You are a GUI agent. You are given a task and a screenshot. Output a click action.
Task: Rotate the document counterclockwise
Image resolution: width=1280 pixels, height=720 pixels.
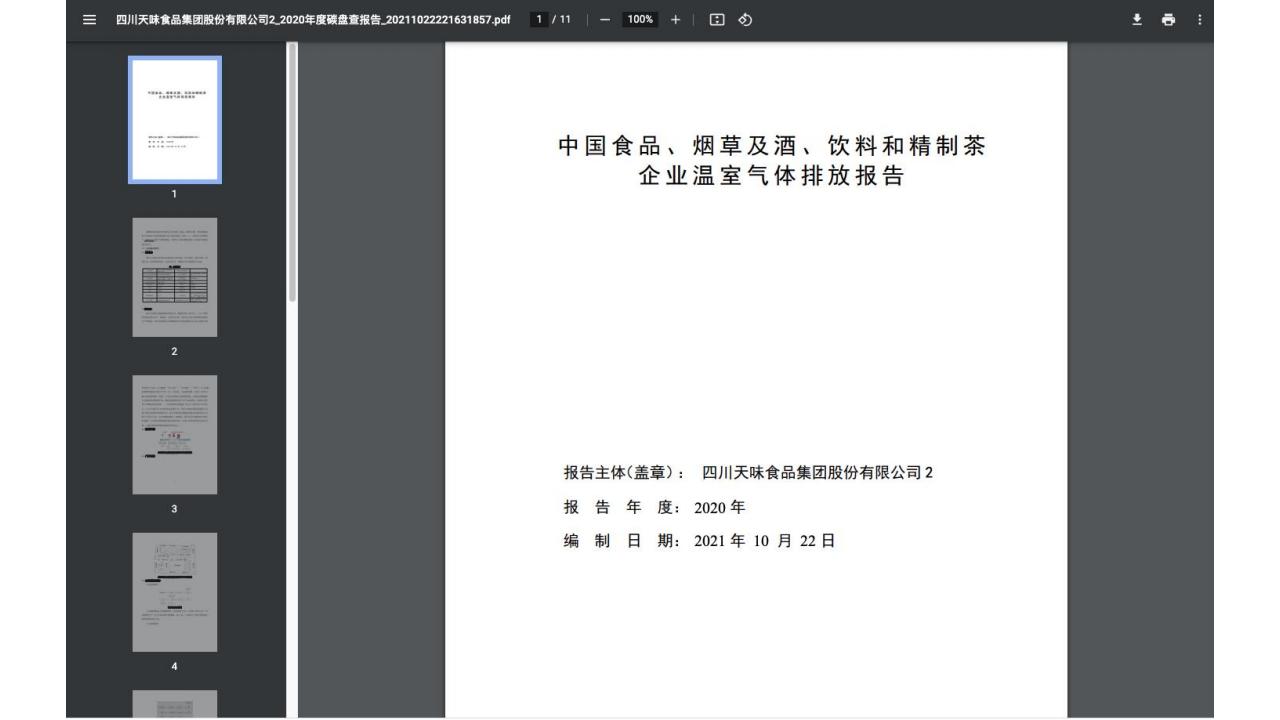coord(744,19)
